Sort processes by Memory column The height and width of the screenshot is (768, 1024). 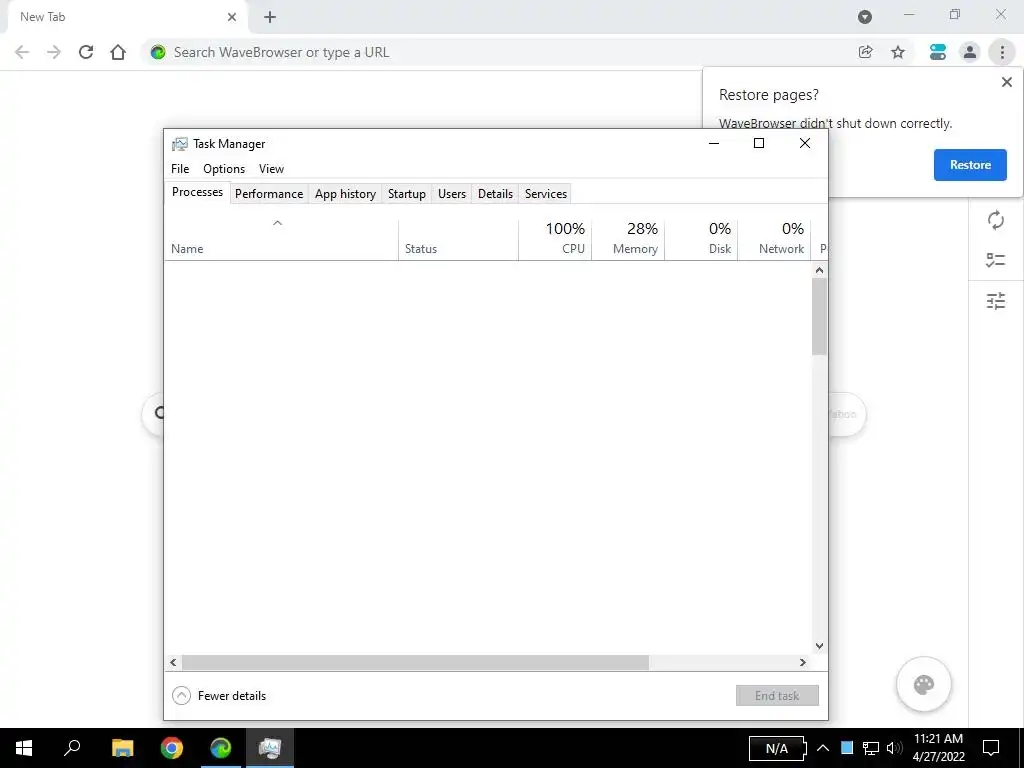pos(628,239)
